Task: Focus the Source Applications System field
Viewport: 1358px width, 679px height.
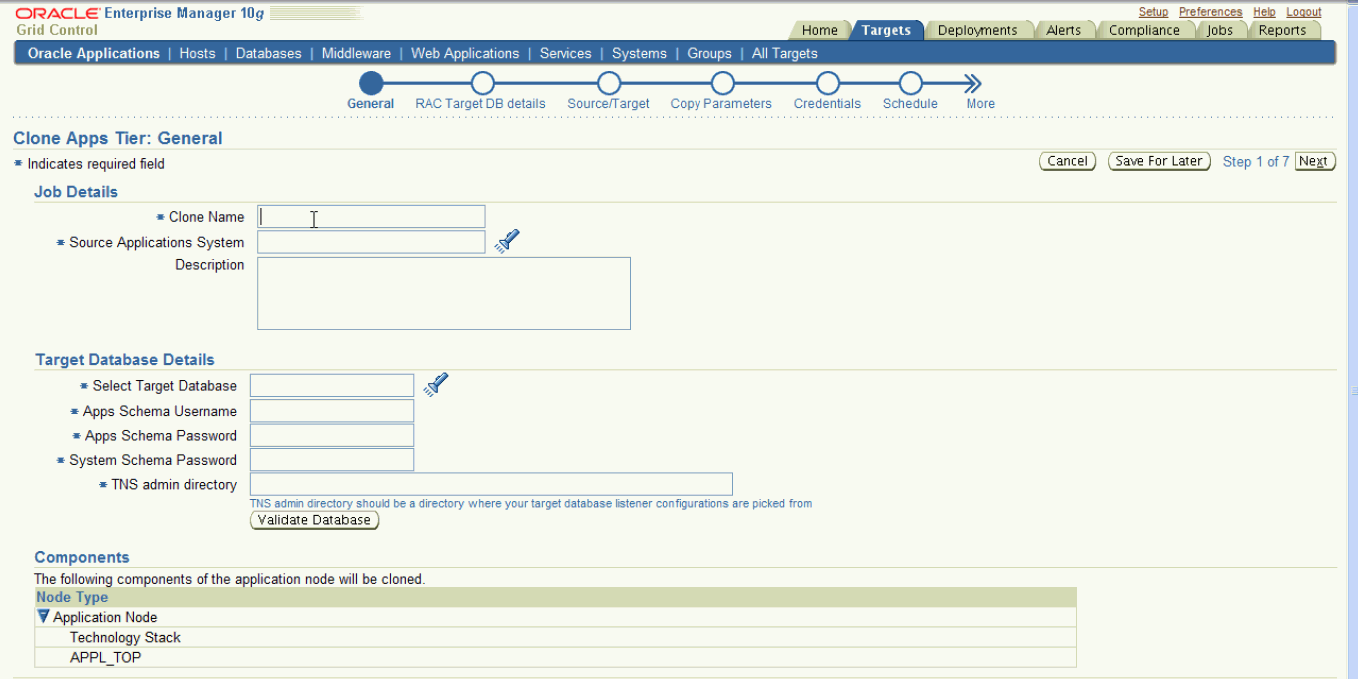Action: click(371, 242)
